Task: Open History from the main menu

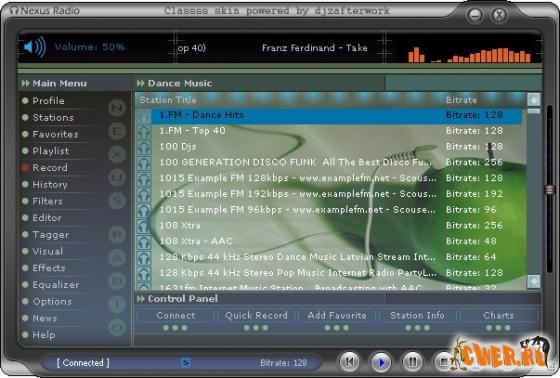Action: pos(50,184)
